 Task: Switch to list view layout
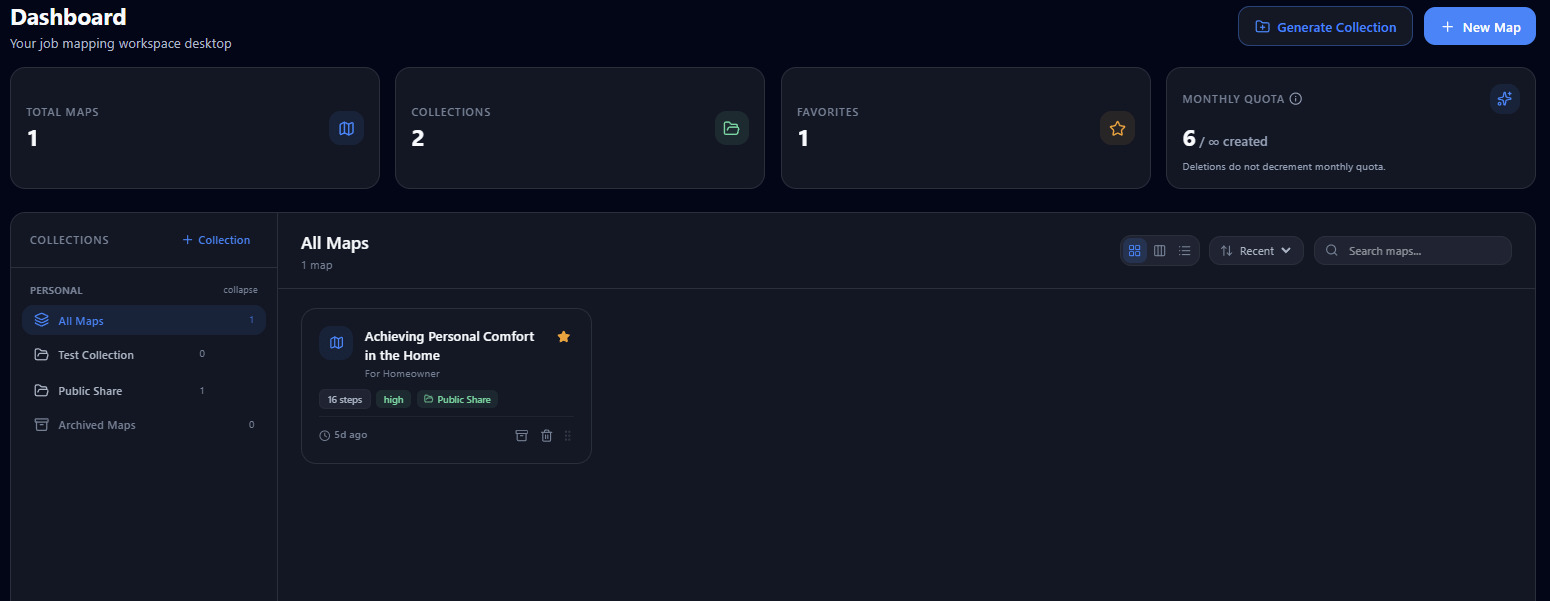1184,251
